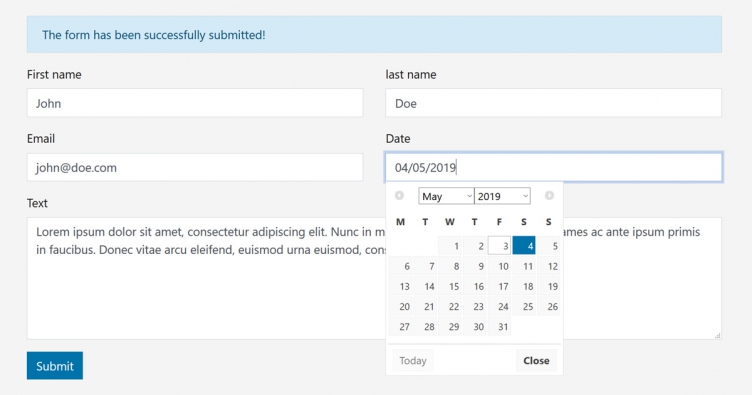Click the Today button in datepicker

(413, 360)
